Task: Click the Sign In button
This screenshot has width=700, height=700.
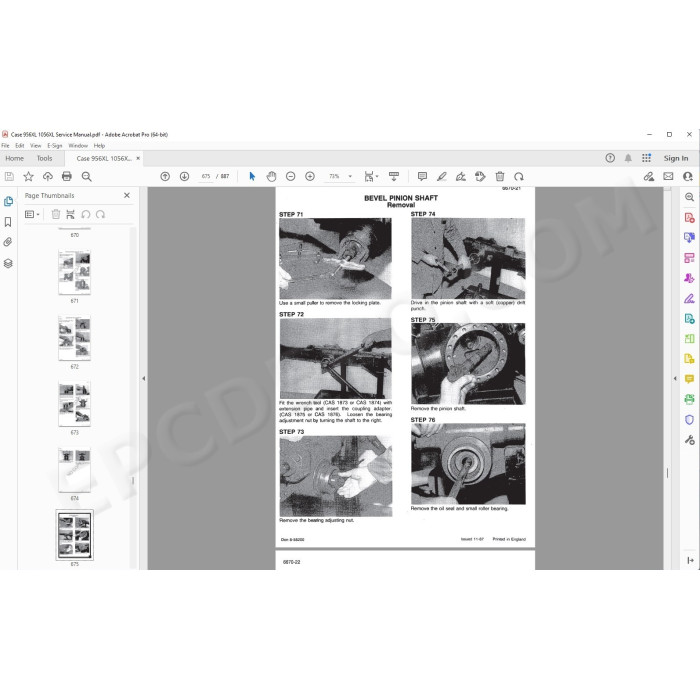Action: click(x=675, y=158)
